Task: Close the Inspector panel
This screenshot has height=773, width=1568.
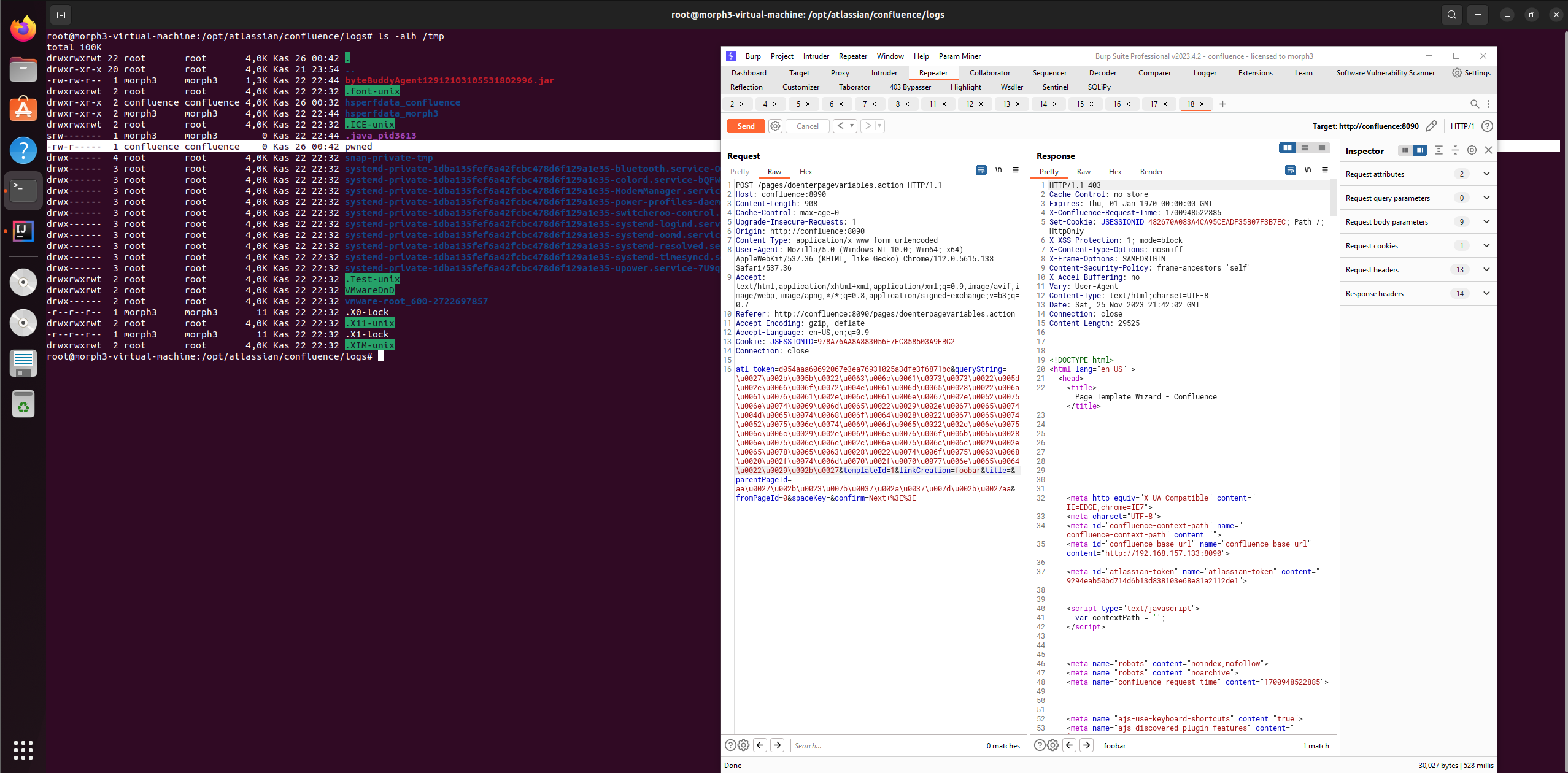Action: point(1488,150)
